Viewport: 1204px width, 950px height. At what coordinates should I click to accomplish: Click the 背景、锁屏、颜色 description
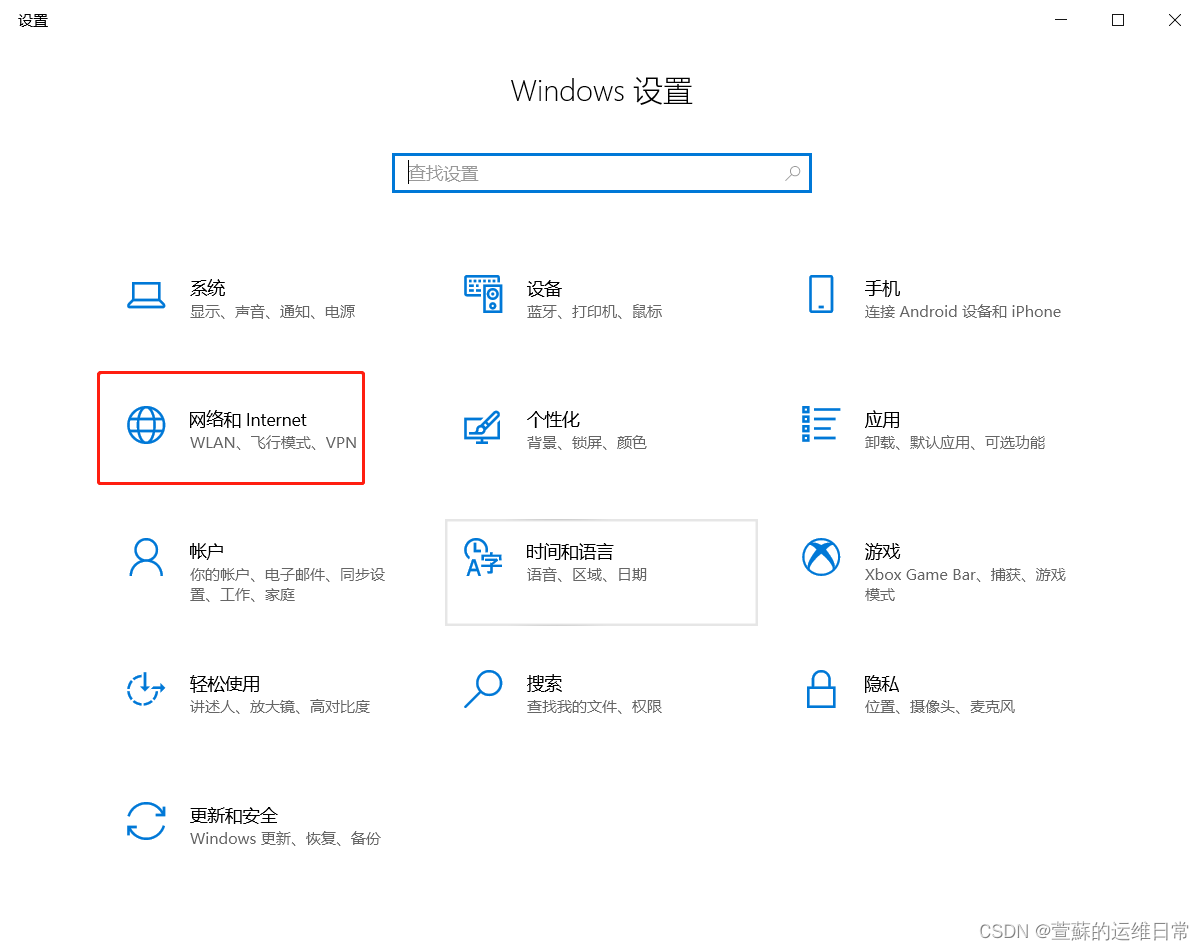[587, 443]
